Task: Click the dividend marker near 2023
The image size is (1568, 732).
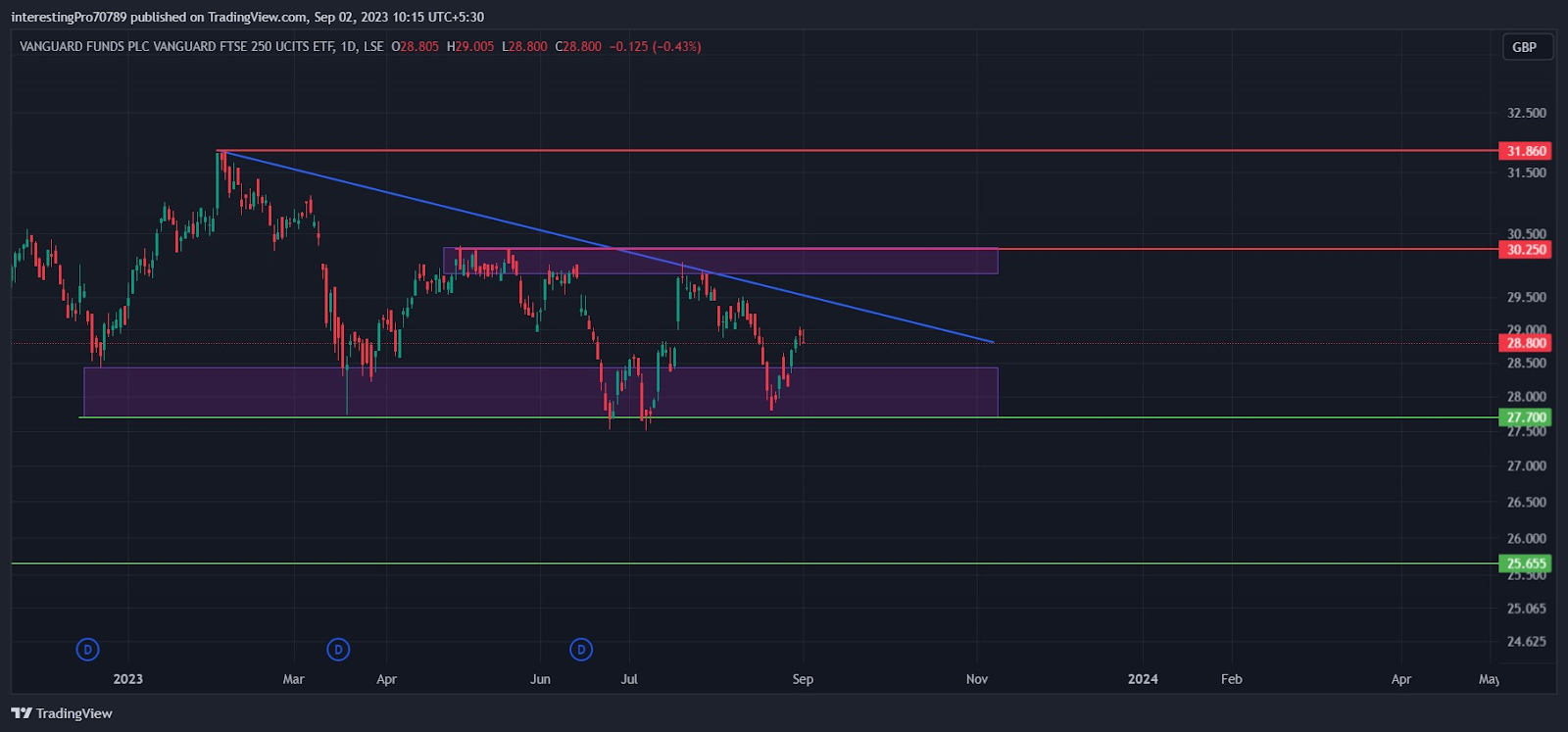Action: click(88, 649)
